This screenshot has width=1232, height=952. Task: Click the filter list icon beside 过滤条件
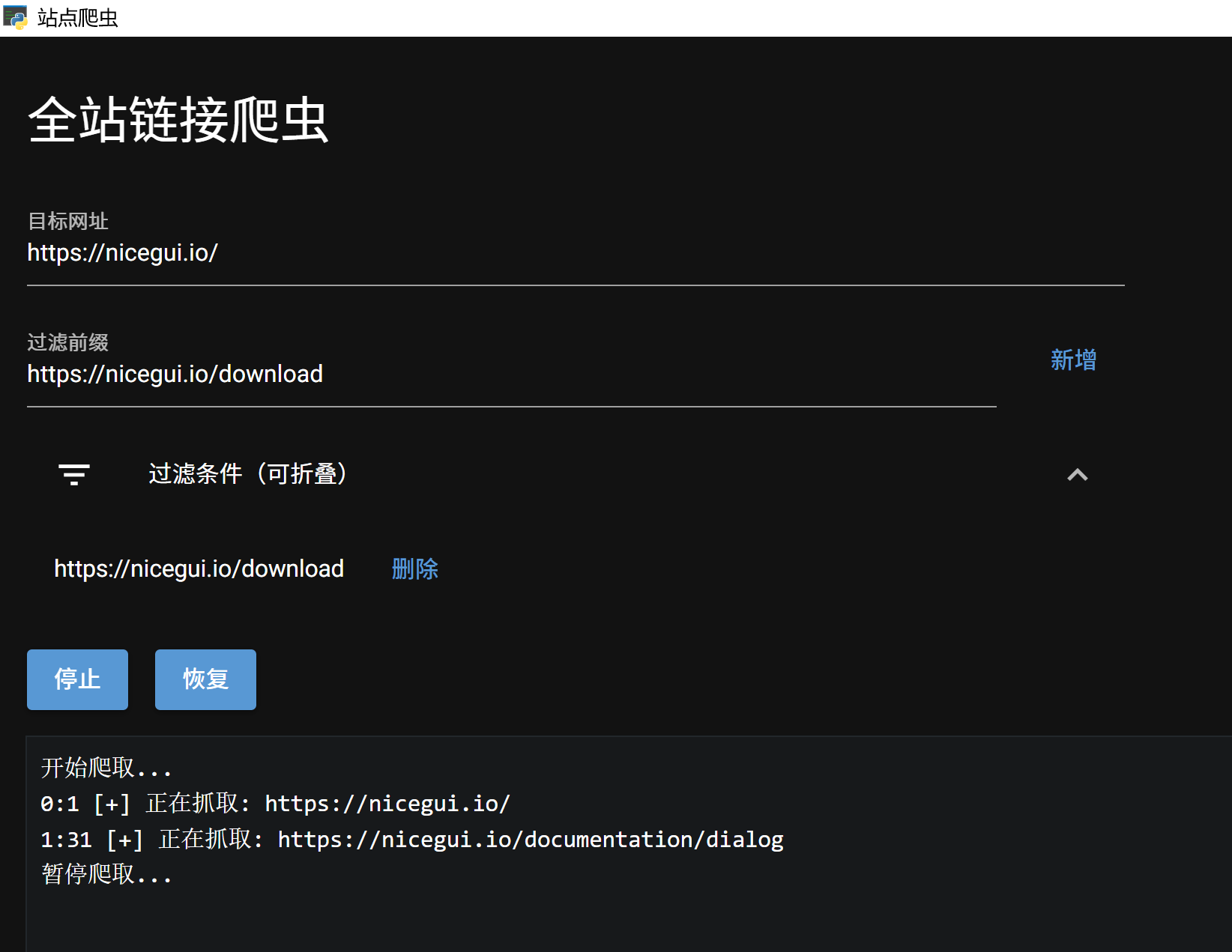click(74, 474)
